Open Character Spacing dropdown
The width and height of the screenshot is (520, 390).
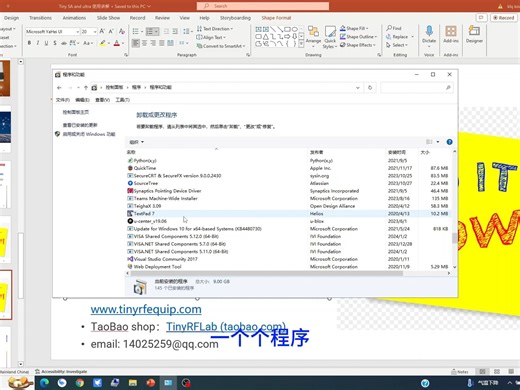click(74, 43)
